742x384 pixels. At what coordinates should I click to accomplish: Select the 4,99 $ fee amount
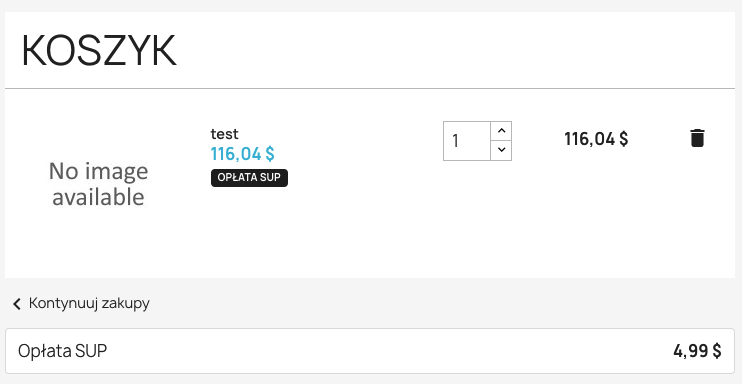tap(697, 351)
